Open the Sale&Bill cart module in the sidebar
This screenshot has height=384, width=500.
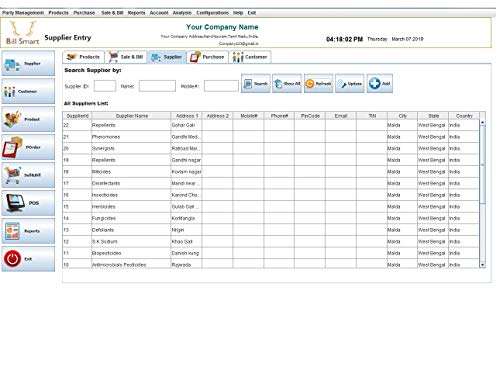coord(28,175)
